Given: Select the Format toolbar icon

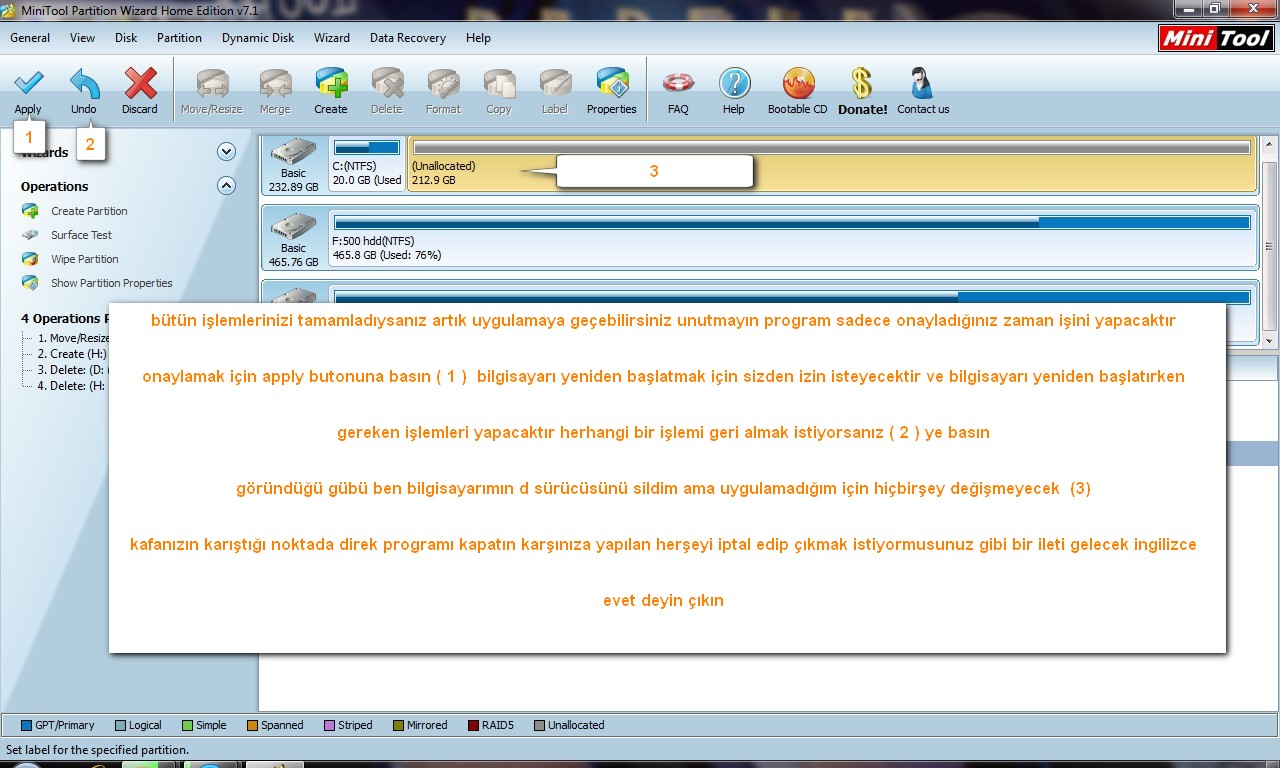Looking at the screenshot, I should pos(443,91).
